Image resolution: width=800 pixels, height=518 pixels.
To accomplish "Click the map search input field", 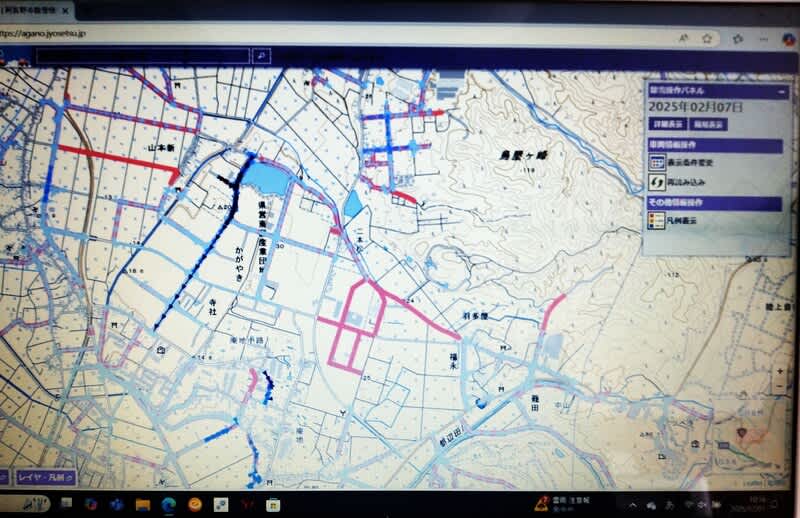I will 143,56.
